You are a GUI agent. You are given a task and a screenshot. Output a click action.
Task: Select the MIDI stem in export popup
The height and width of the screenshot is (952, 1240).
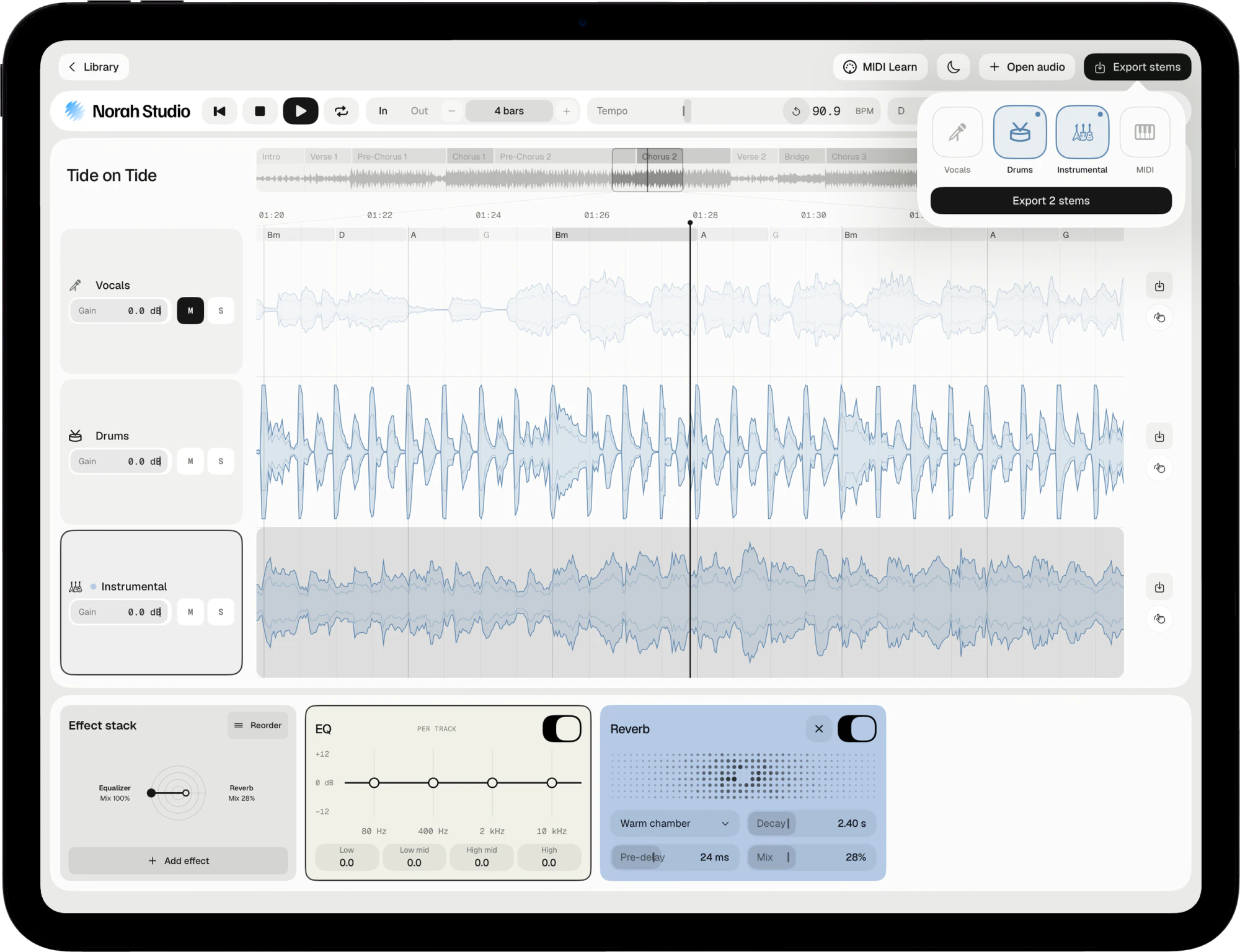point(1145,132)
